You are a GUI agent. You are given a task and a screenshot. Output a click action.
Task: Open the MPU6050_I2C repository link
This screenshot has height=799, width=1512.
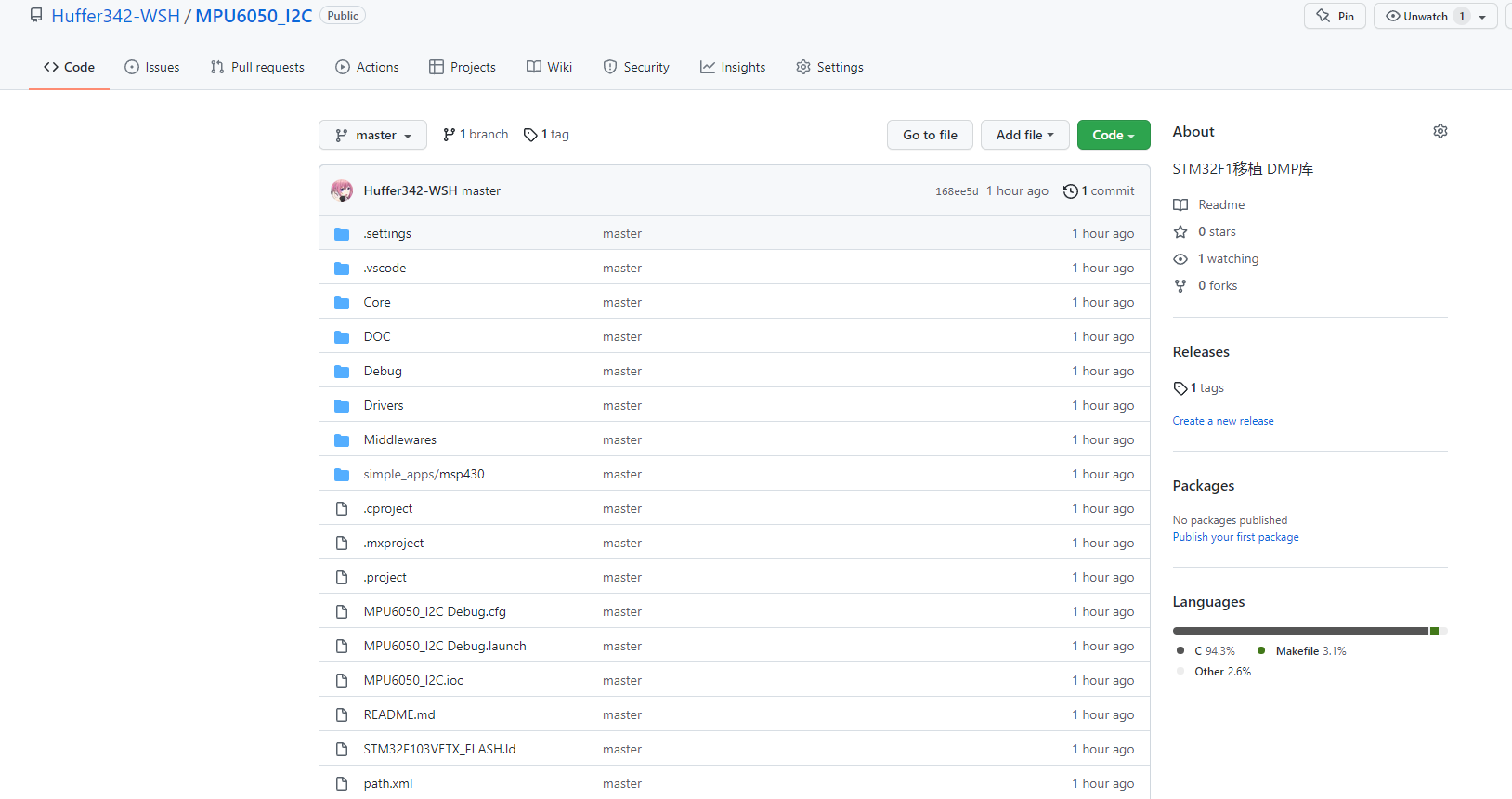pyautogui.click(x=254, y=16)
